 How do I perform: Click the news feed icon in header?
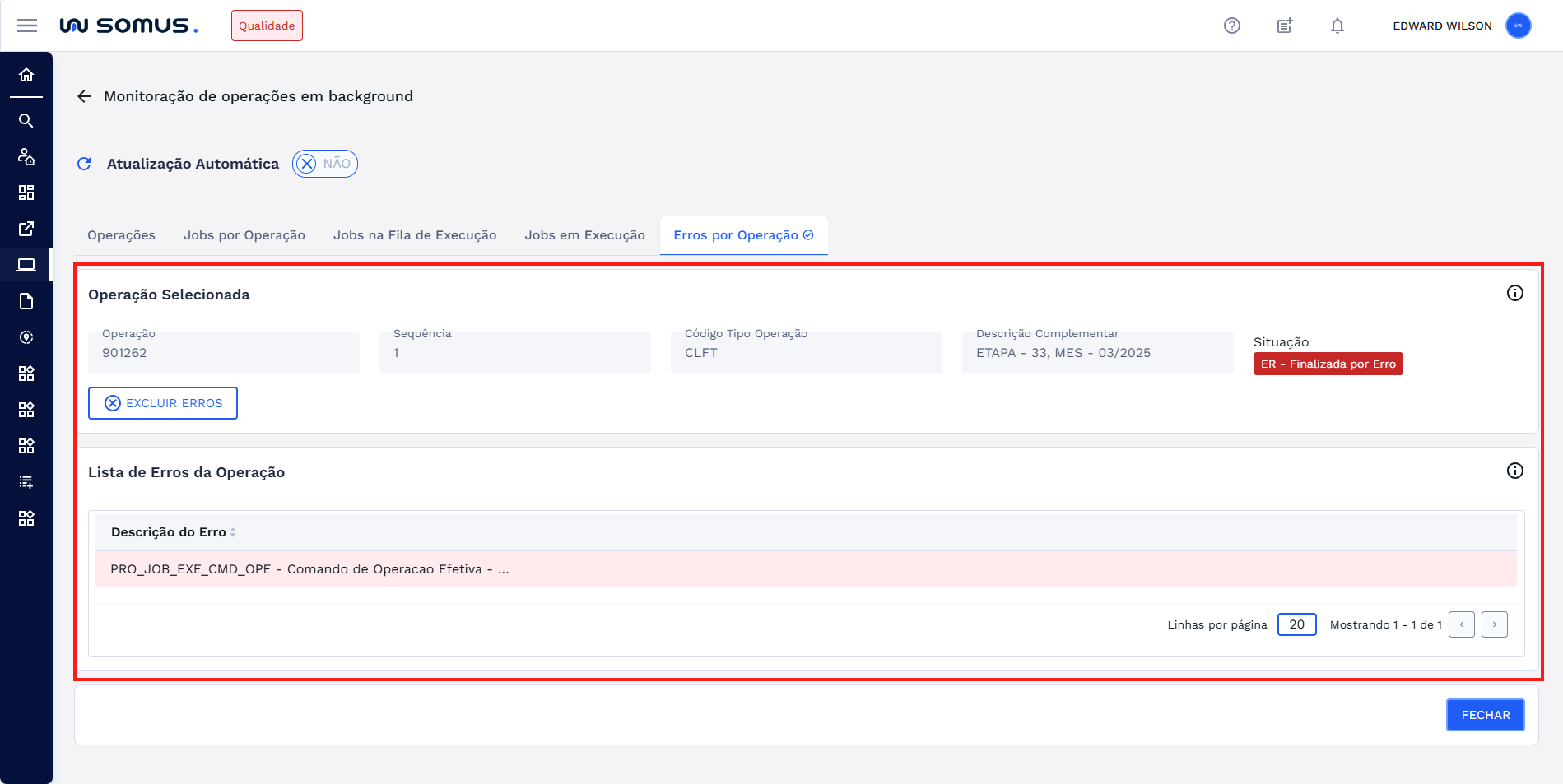tap(1284, 26)
